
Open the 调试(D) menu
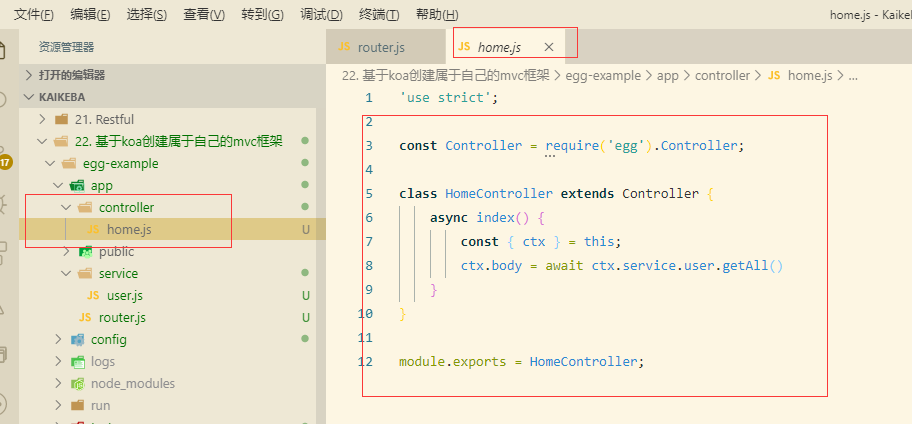tap(321, 15)
